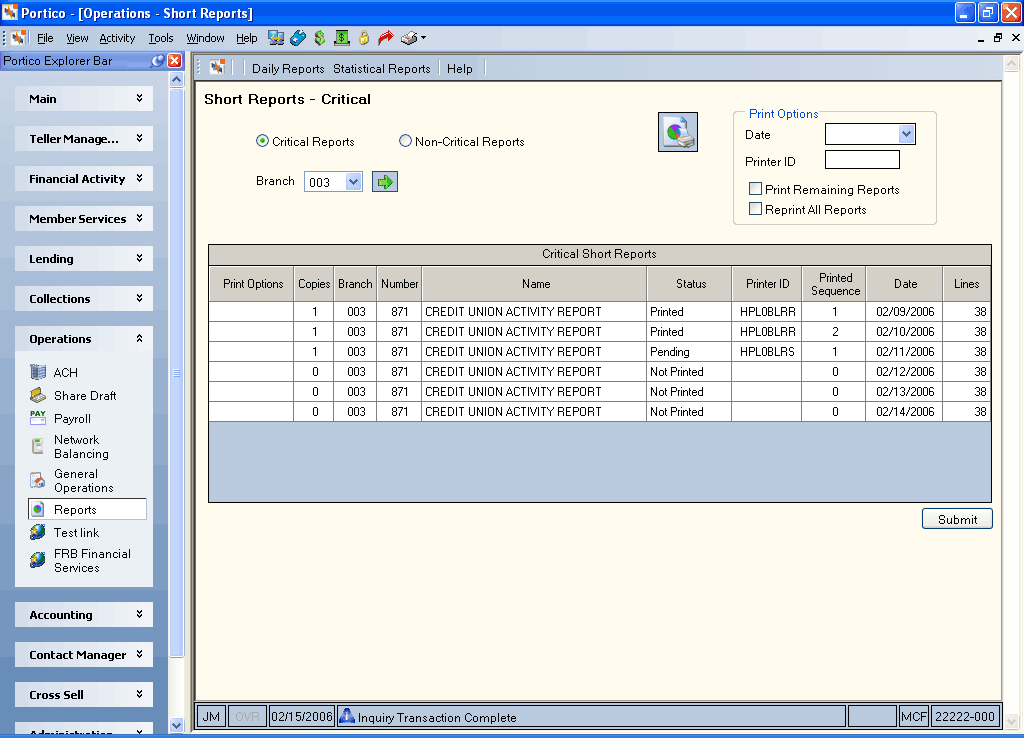1024x738 pixels.
Task: Open the Statistical Reports menu
Action: (381, 69)
